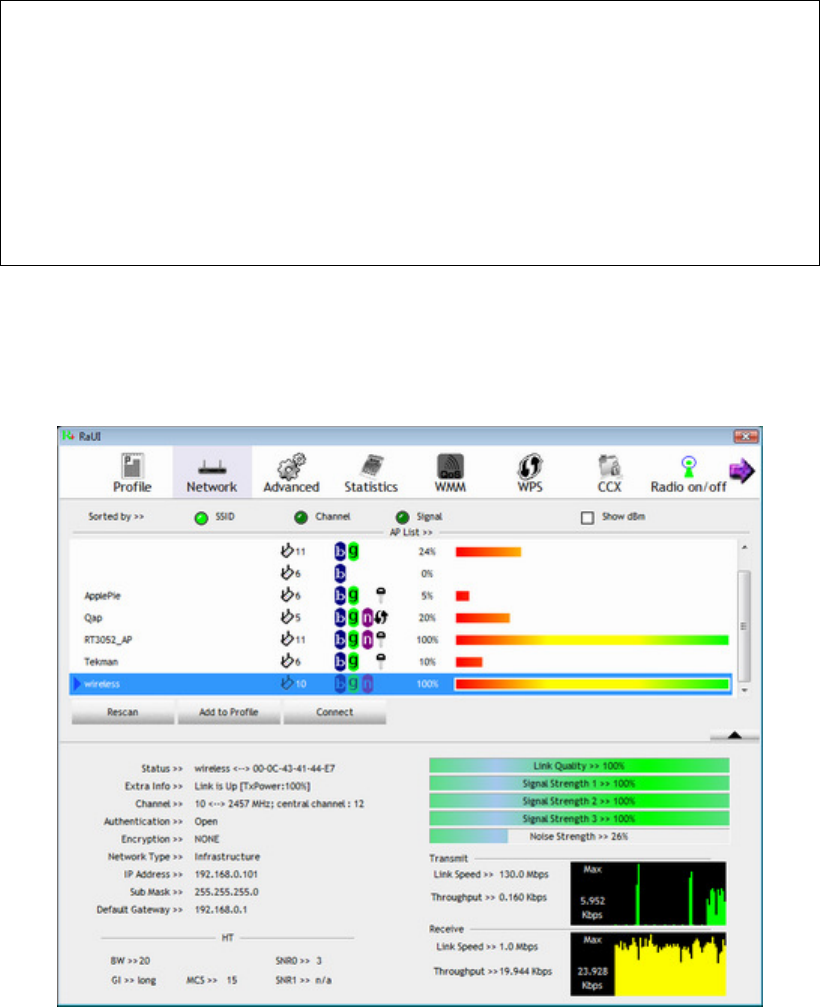Viewport: 820px width, 1007px height.
Task: Click the Noise Strength 26% bar
Action: pos(579,837)
